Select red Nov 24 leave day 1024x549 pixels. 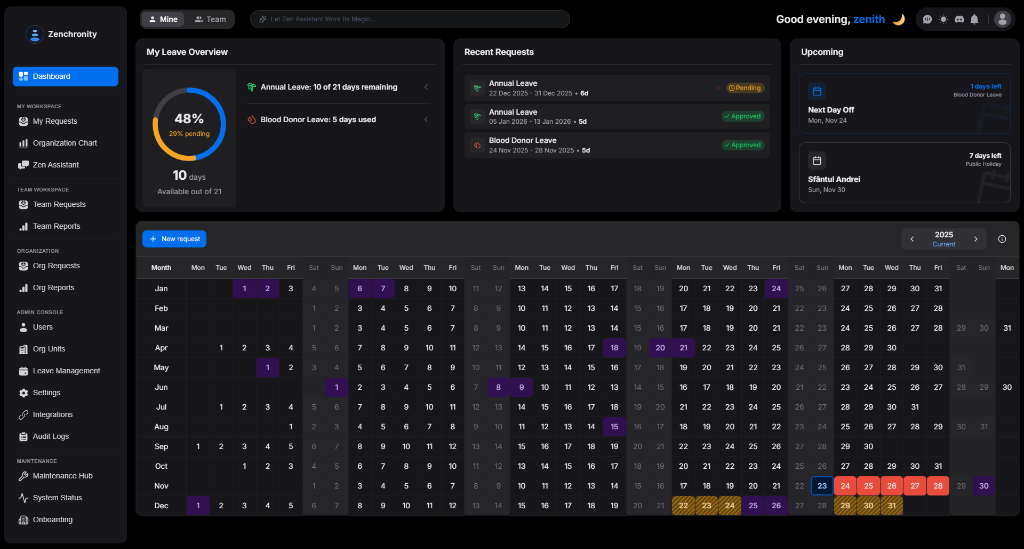click(845, 486)
